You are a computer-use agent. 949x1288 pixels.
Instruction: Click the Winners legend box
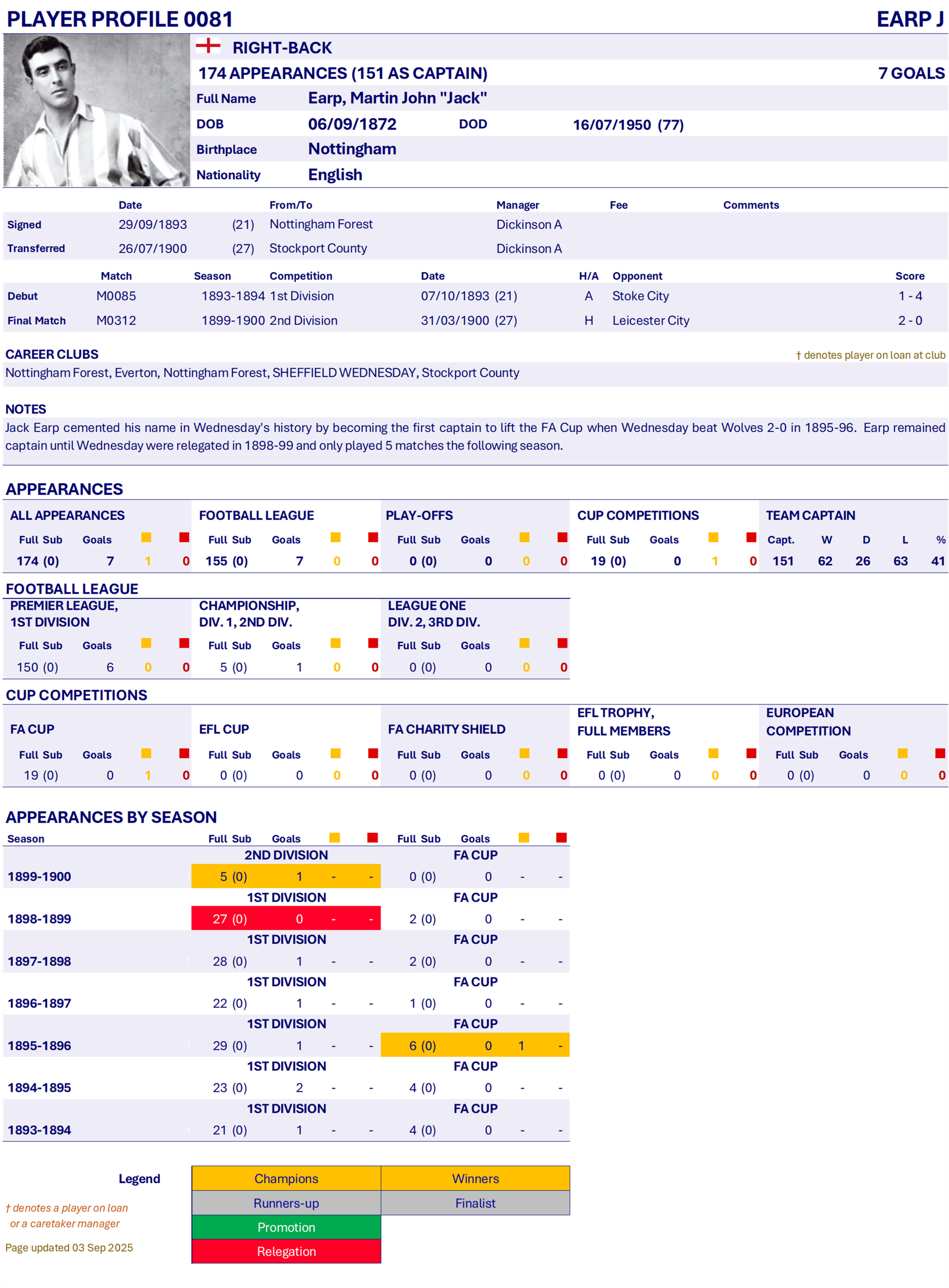point(475,1178)
